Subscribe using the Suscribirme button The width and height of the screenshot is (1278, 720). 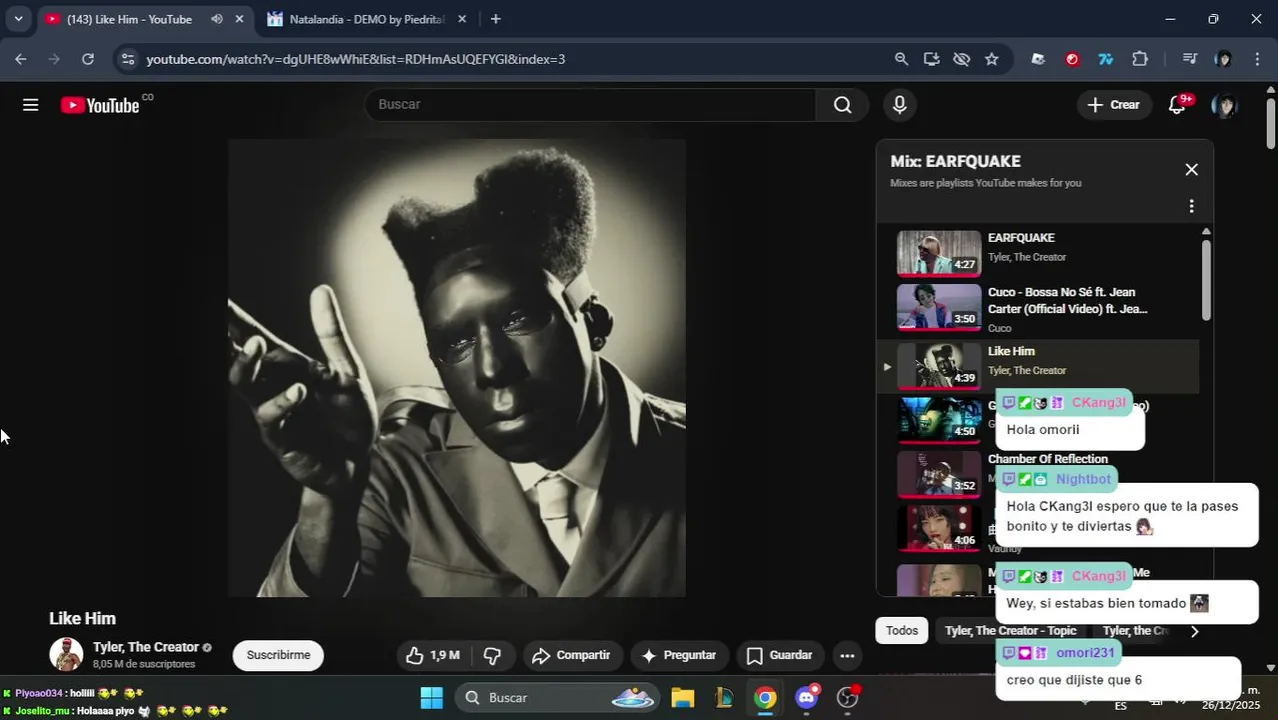pyautogui.click(x=278, y=656)
